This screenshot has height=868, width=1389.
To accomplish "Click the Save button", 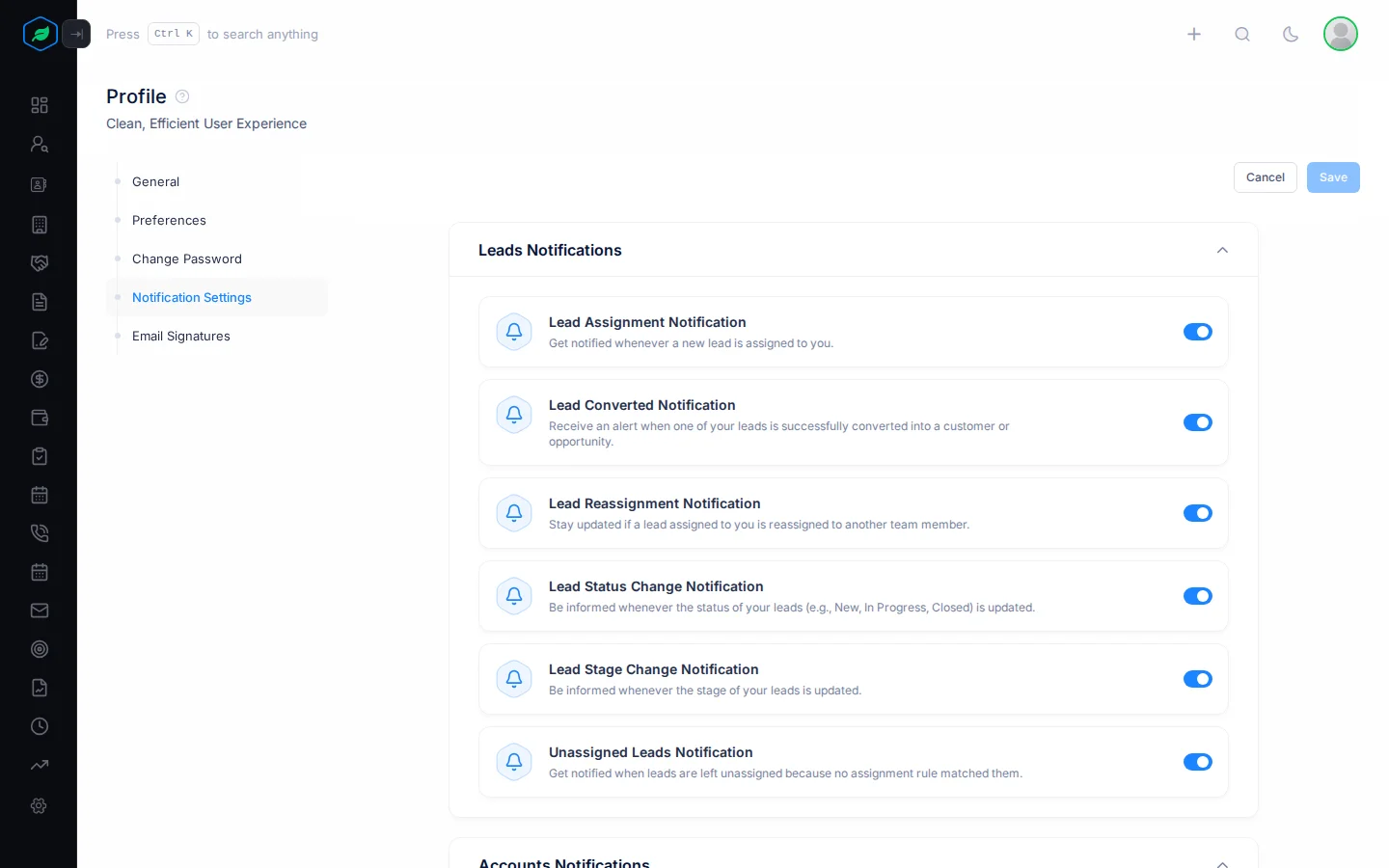I will click(1333, 177).
